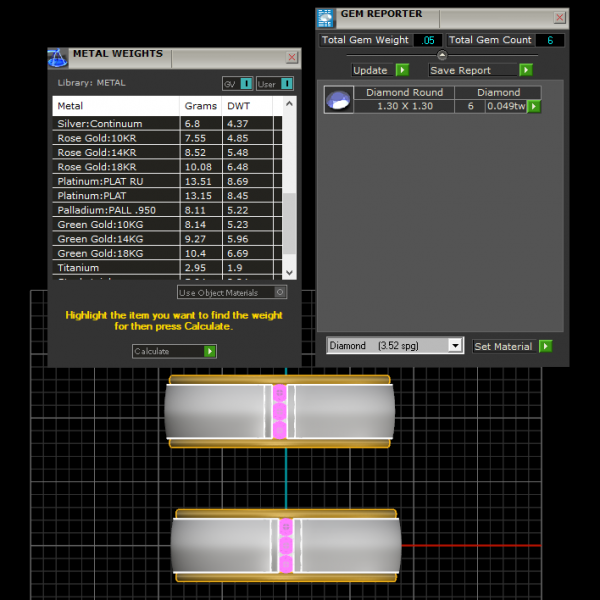Click the green arrow in the Diamond row

click(534, 106)
